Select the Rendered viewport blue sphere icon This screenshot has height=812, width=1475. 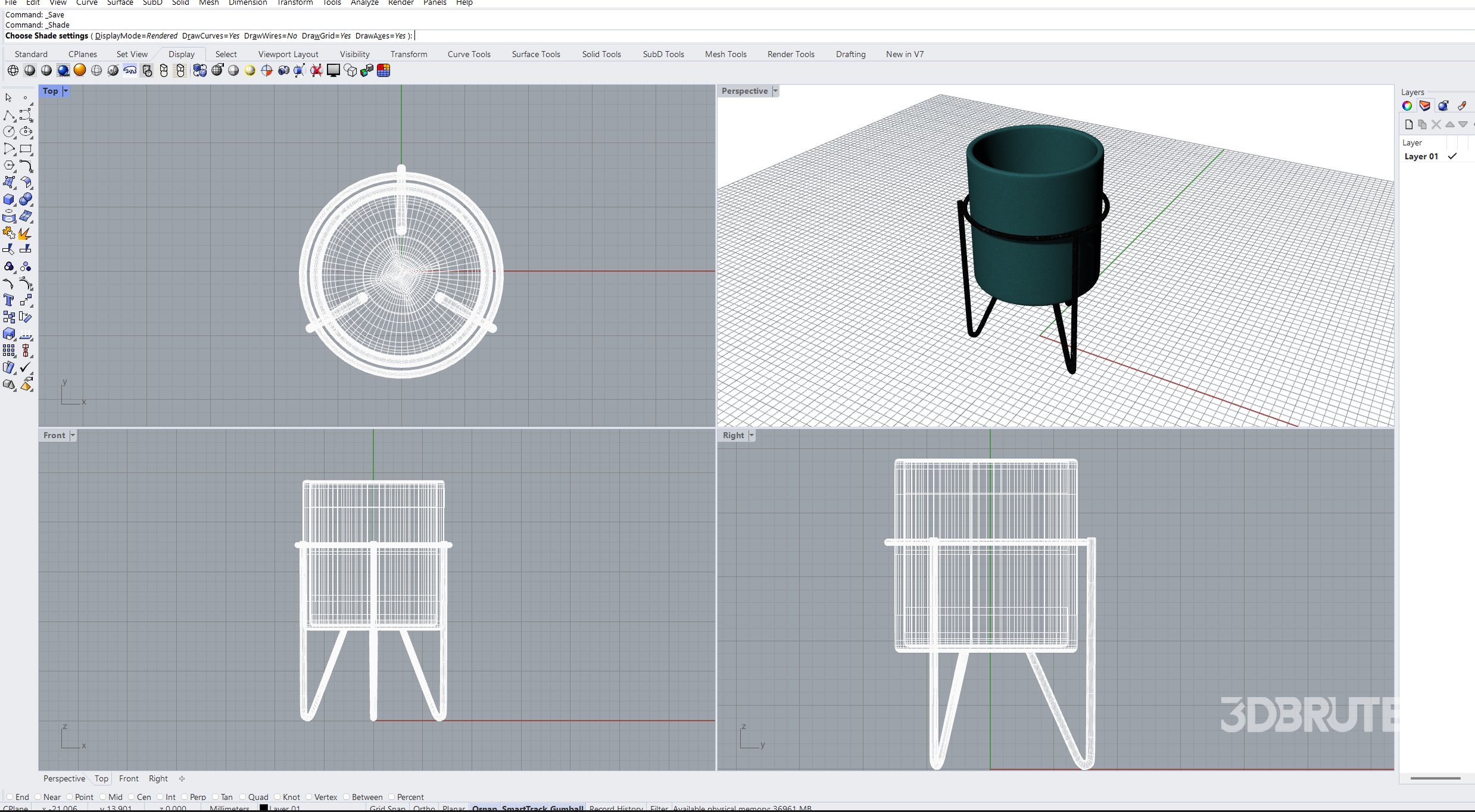63,71
